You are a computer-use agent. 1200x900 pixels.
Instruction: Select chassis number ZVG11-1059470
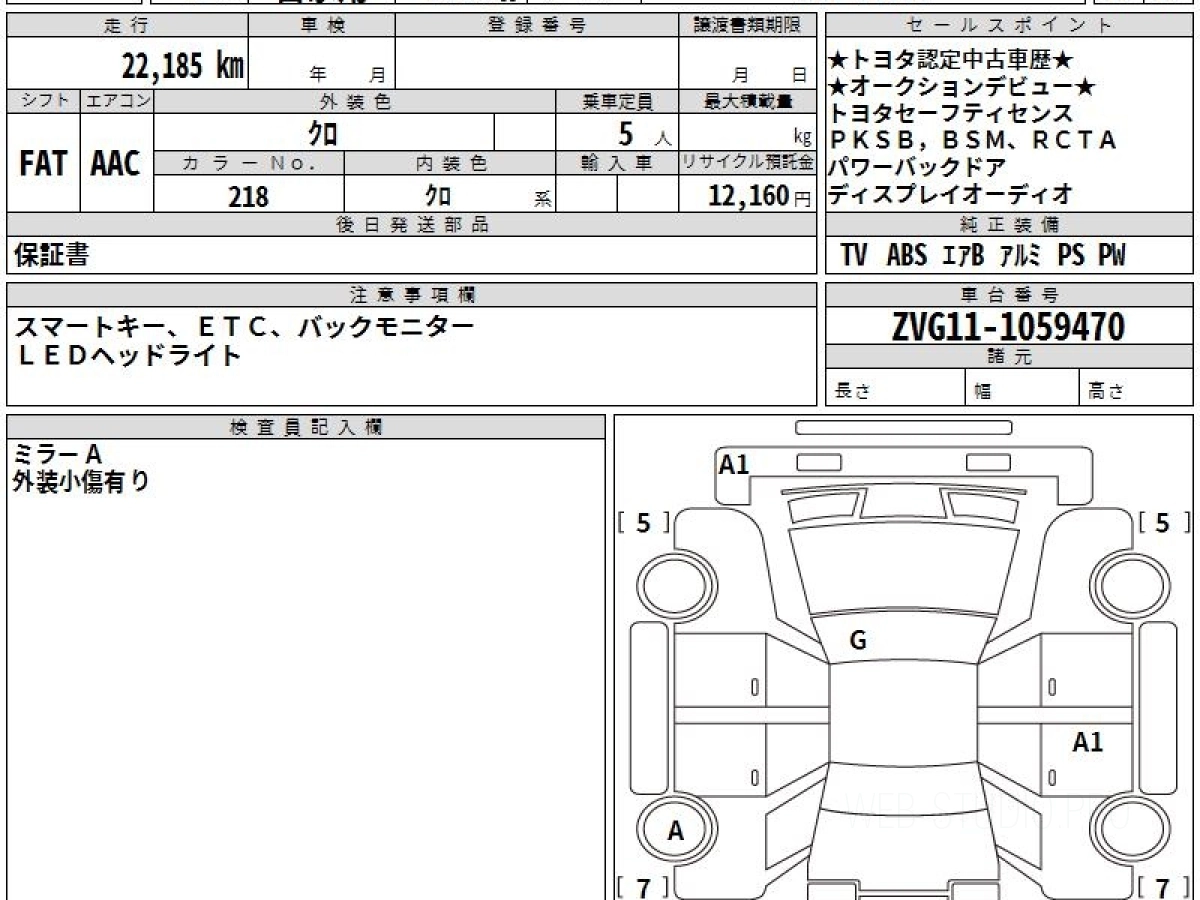coord(1008,326)
